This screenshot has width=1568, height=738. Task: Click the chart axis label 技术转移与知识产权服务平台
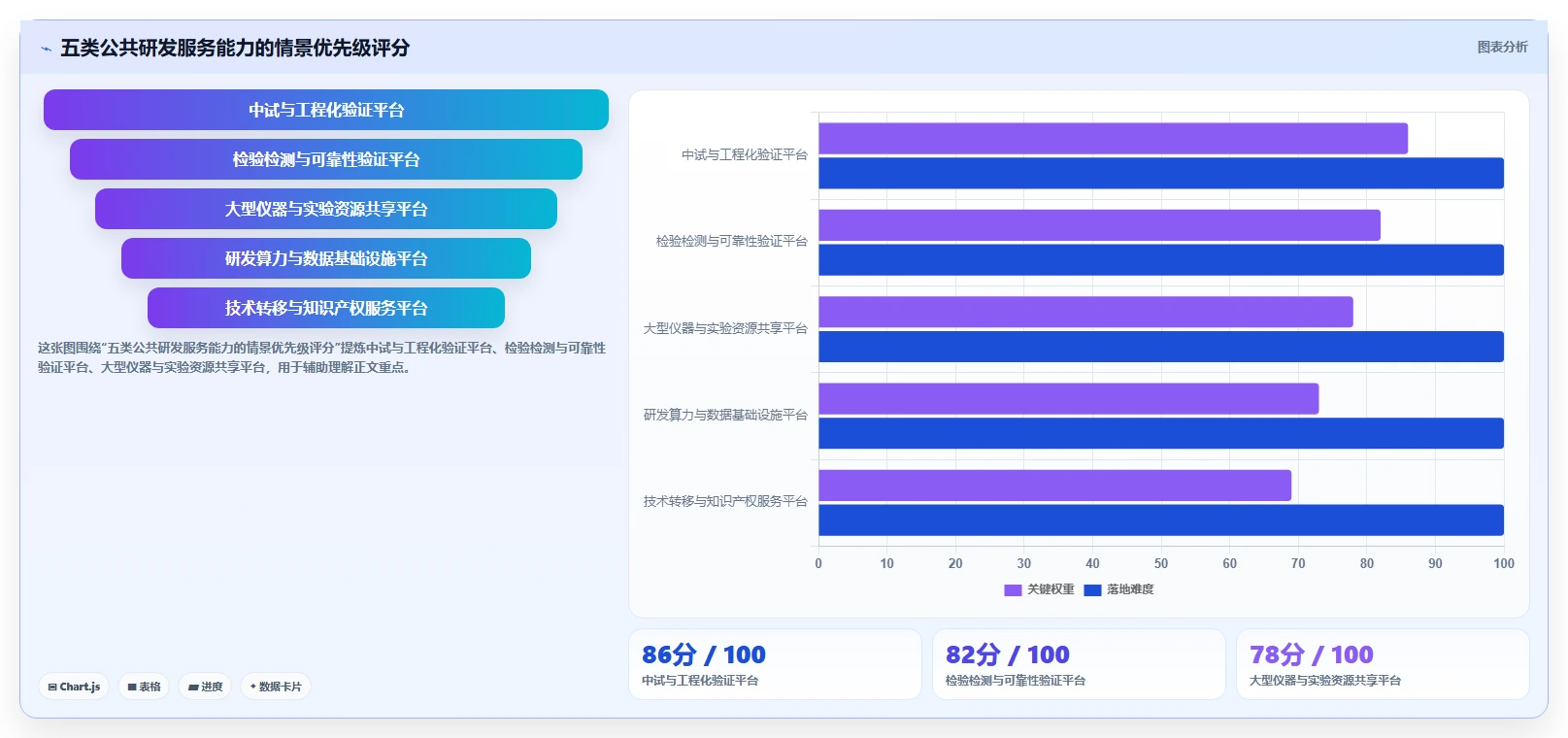(725, 501)
